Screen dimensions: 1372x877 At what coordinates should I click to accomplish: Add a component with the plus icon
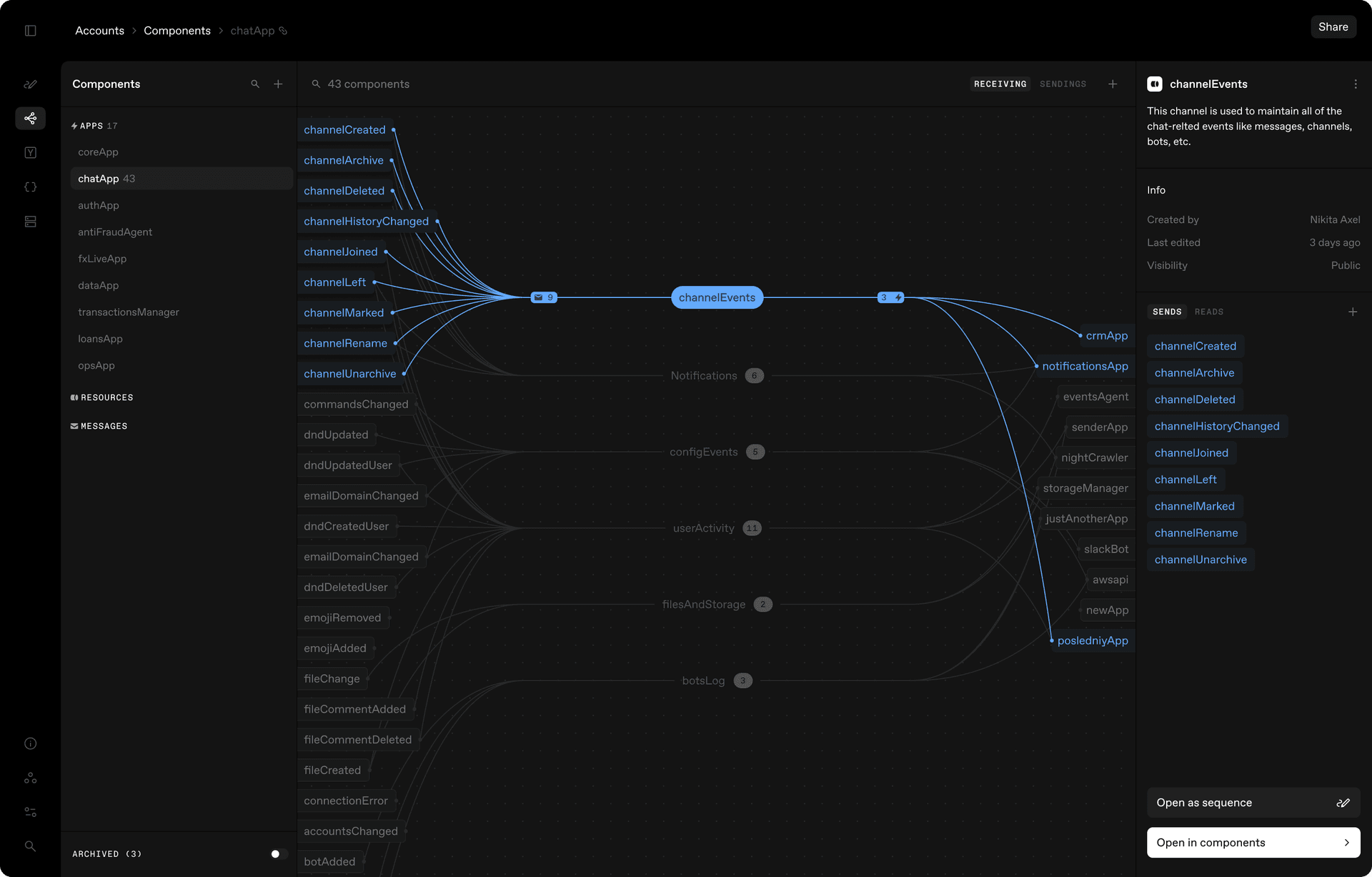[278, 84]
